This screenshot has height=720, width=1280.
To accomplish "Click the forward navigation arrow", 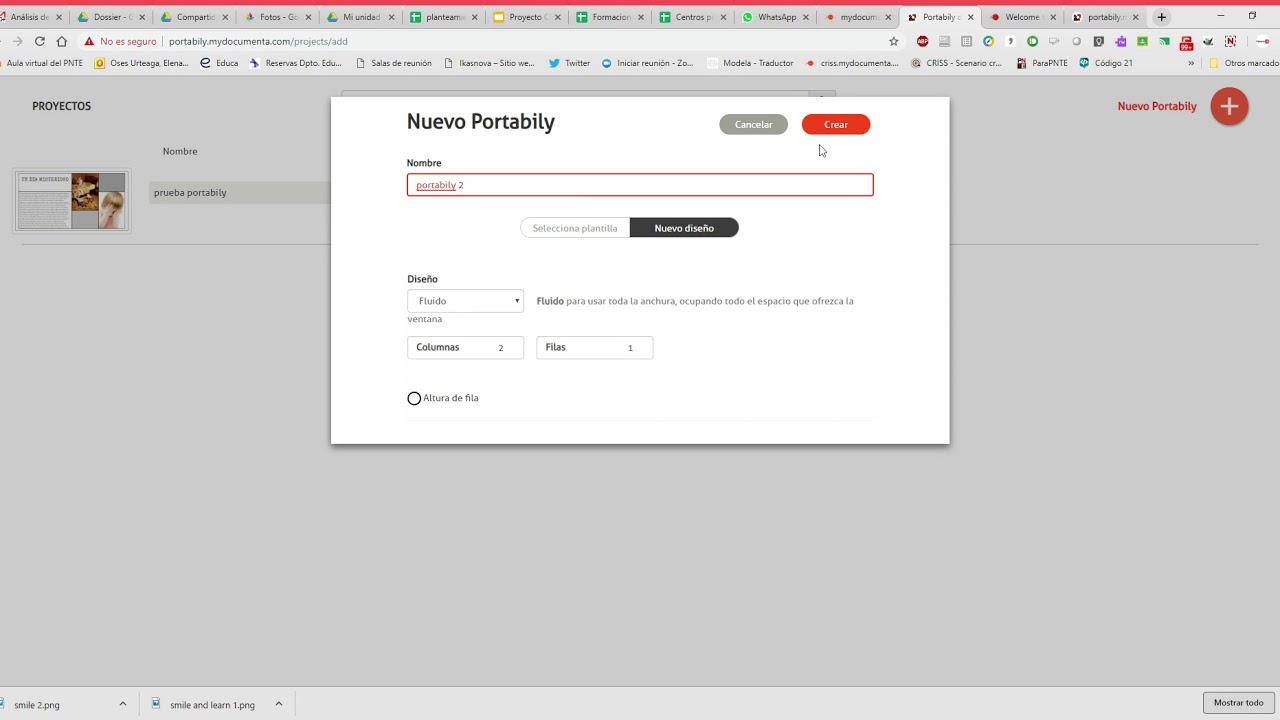I will pos(17,41).
